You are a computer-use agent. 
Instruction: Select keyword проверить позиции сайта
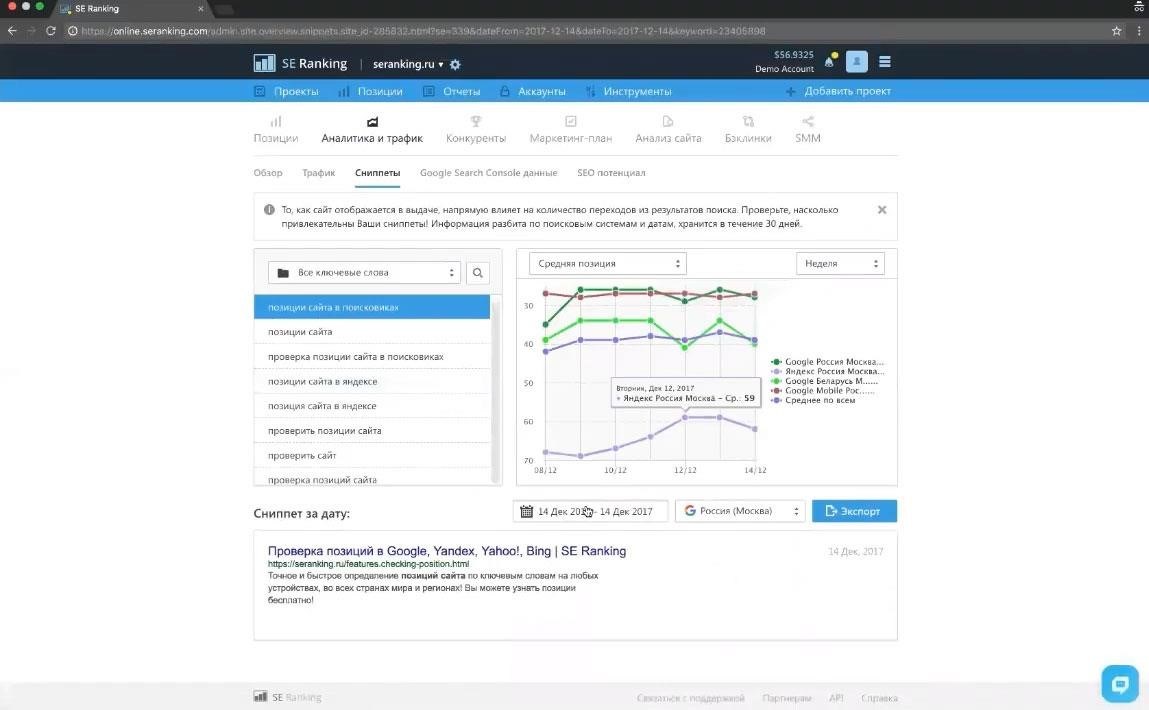point(372,431)
